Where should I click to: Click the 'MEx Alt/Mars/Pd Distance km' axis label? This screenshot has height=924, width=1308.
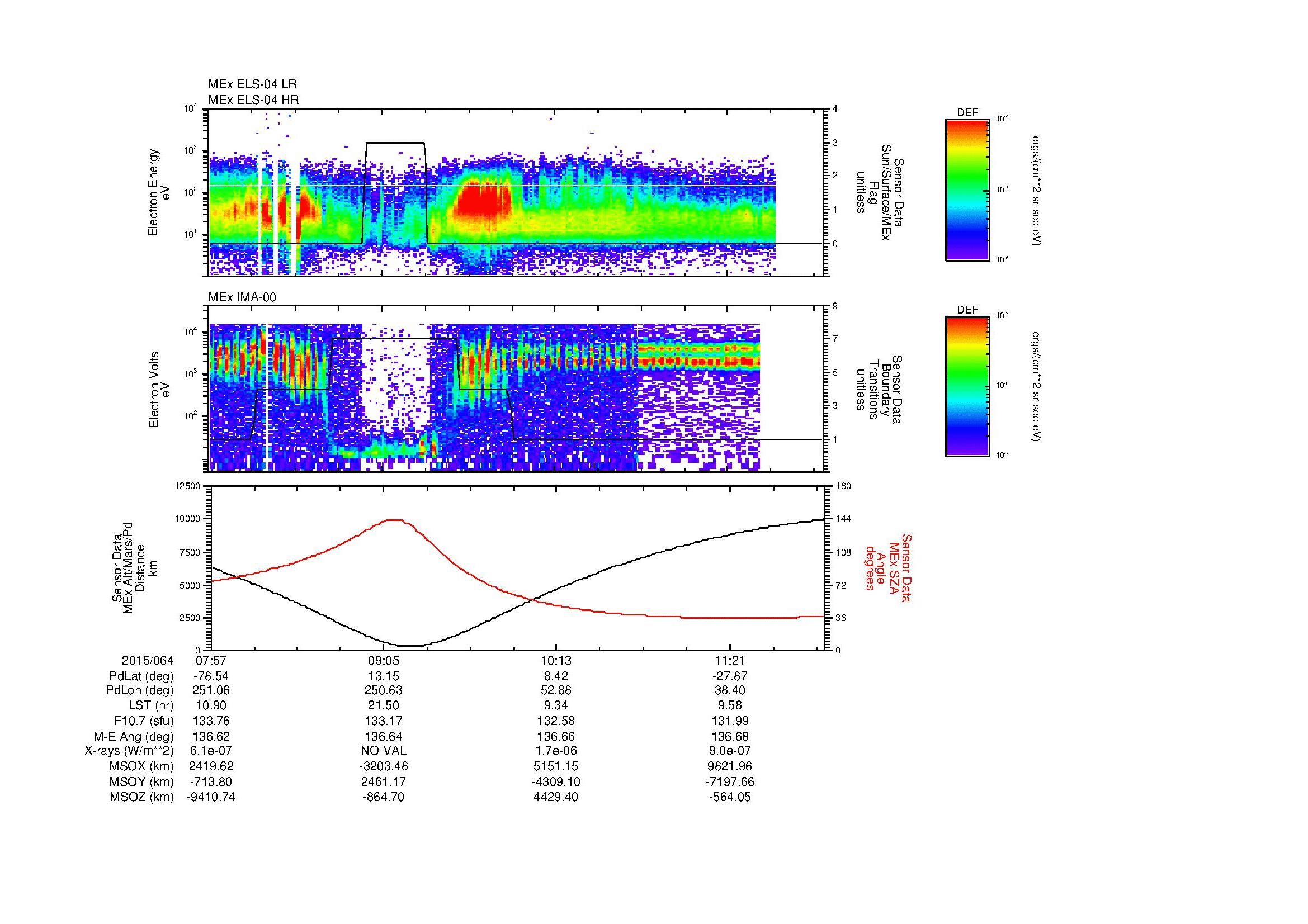135,567
